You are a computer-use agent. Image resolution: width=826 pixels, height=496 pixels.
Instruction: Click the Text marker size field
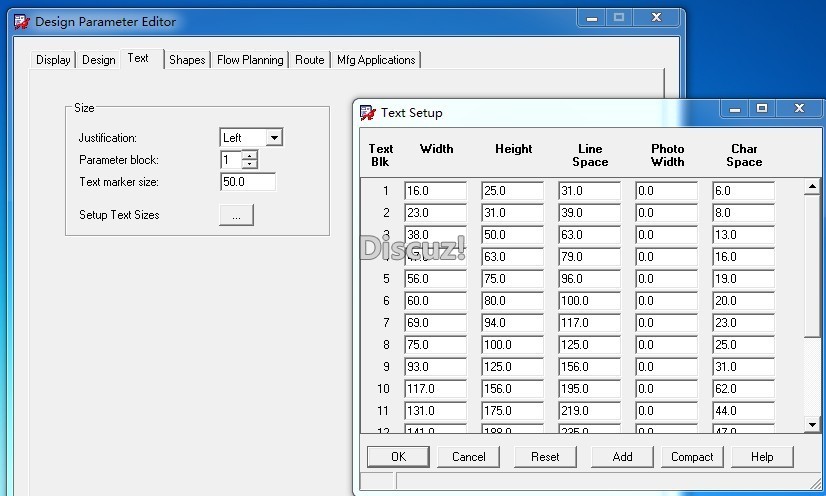point(248,182)
